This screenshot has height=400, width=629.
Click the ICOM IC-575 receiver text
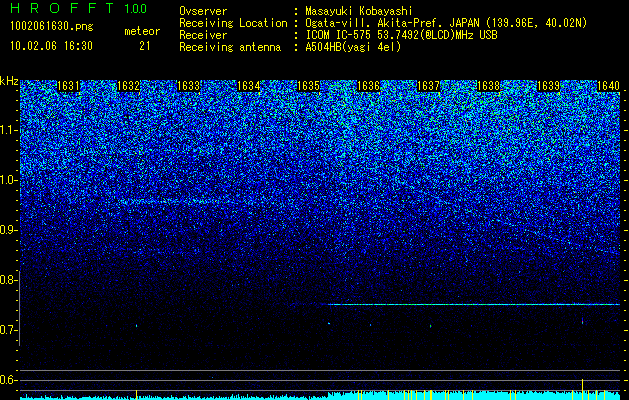[401, 35]
